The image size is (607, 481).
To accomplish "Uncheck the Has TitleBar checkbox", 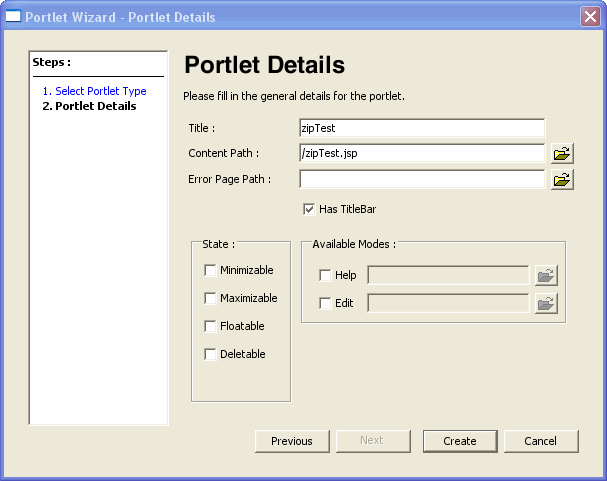I will coord(309,209).
